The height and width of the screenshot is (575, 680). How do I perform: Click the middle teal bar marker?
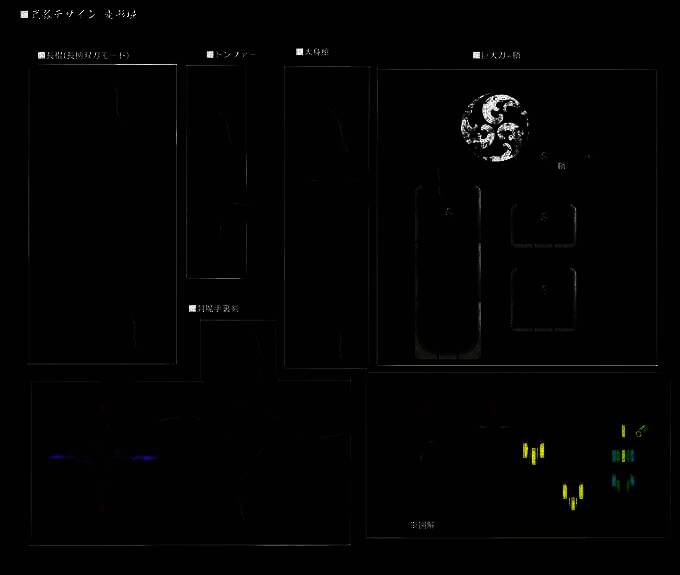623,456
